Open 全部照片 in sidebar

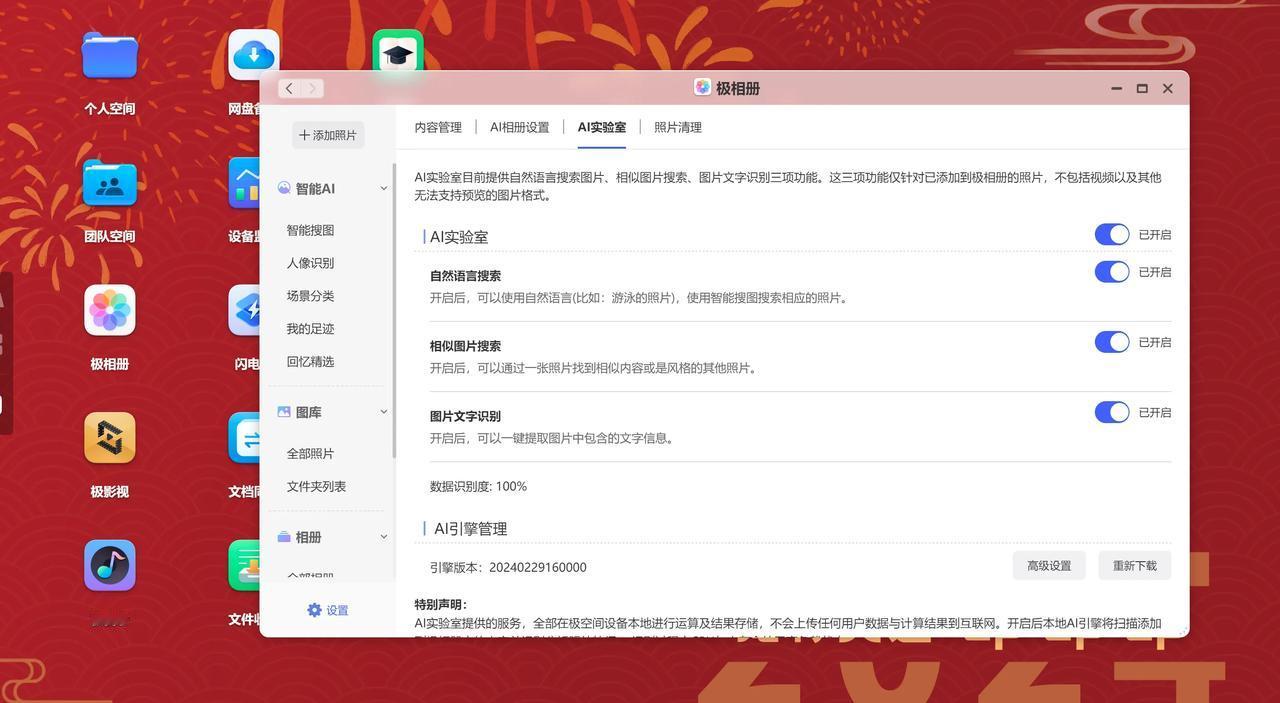(x=310, y=454)
